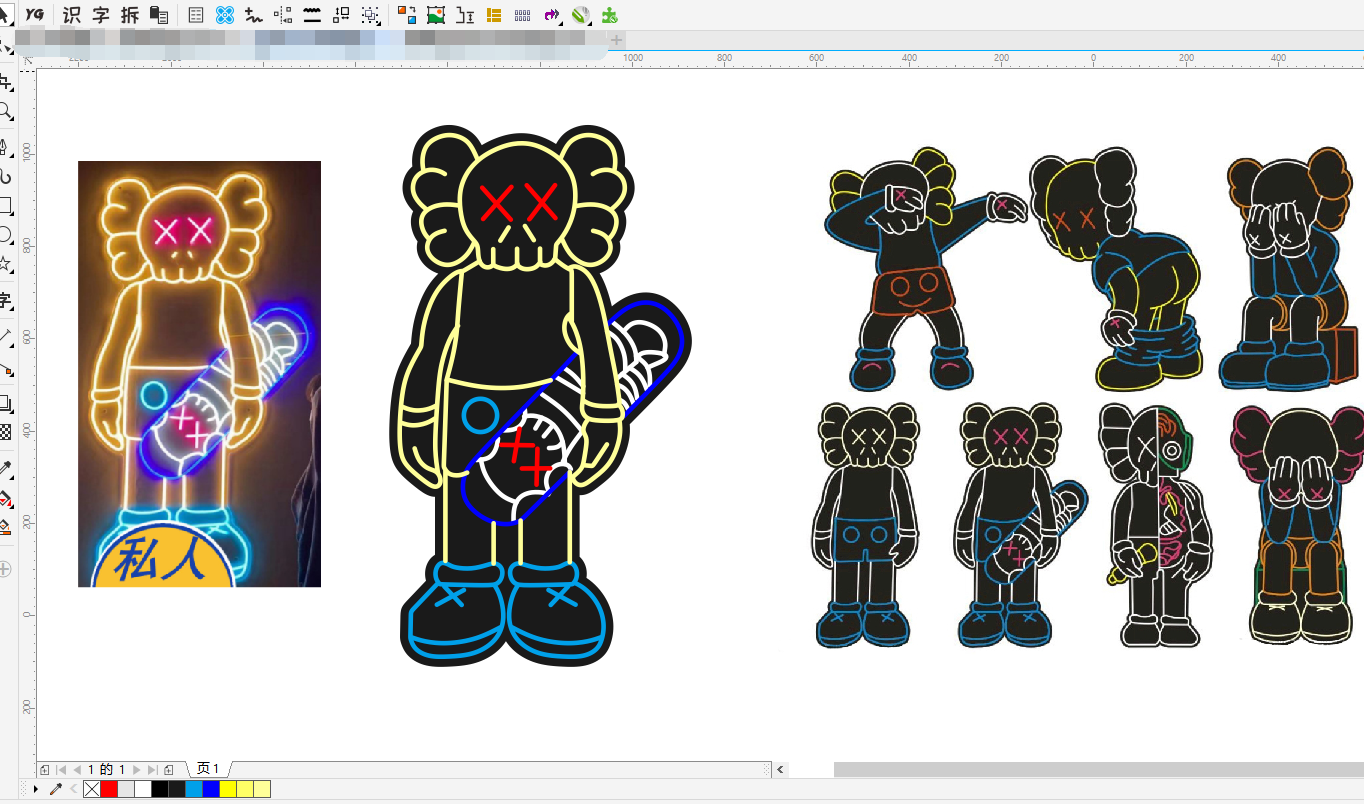Image resolution: width=1364 pixels, height=804 pixels.
Task: Select the Rectangle tool
Action: tap(6, 206)
